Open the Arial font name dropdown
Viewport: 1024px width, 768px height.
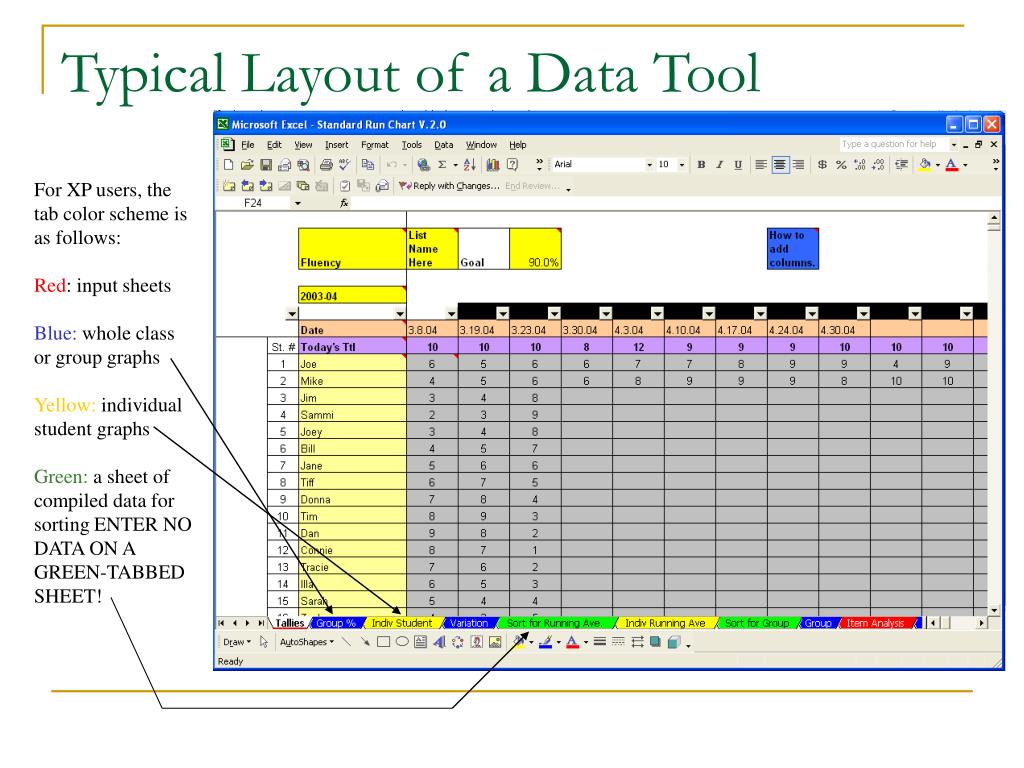649,165
